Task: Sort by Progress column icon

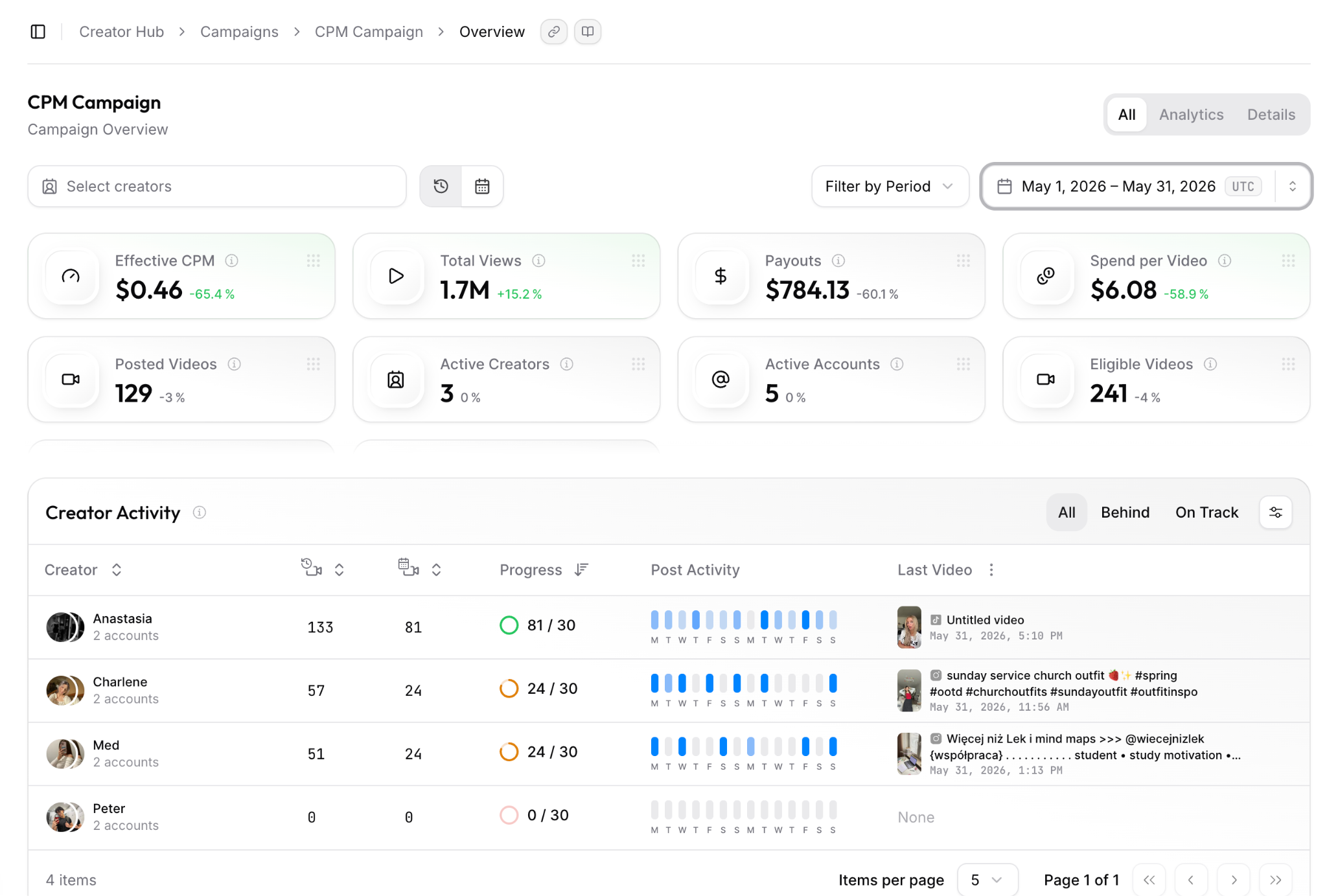Action: pos(581,569)
